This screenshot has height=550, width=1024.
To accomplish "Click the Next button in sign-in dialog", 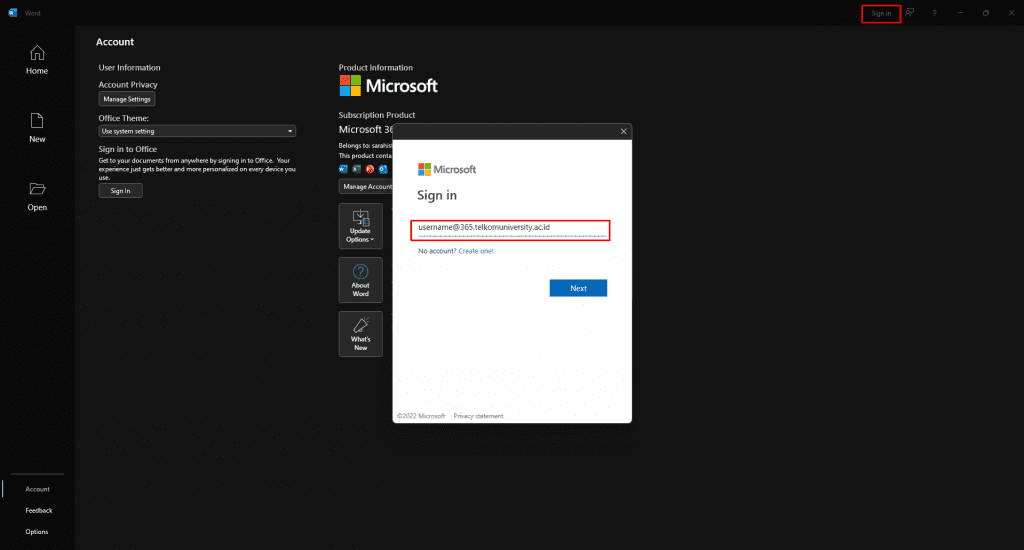I will (578, 288).
